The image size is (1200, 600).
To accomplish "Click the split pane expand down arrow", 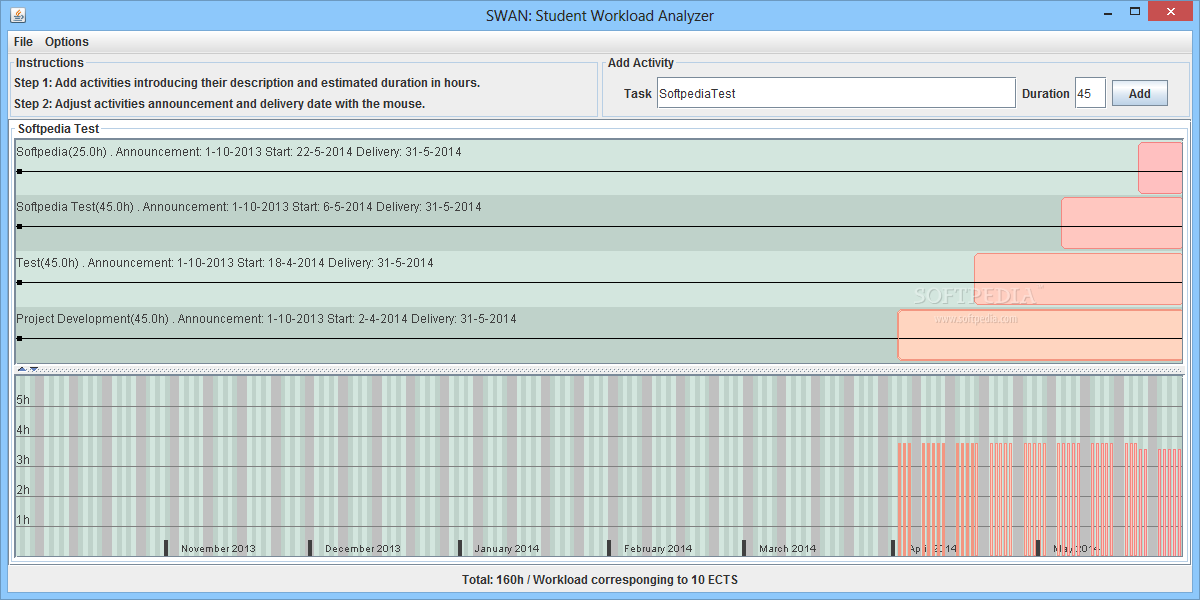I will tap(34, 369).
